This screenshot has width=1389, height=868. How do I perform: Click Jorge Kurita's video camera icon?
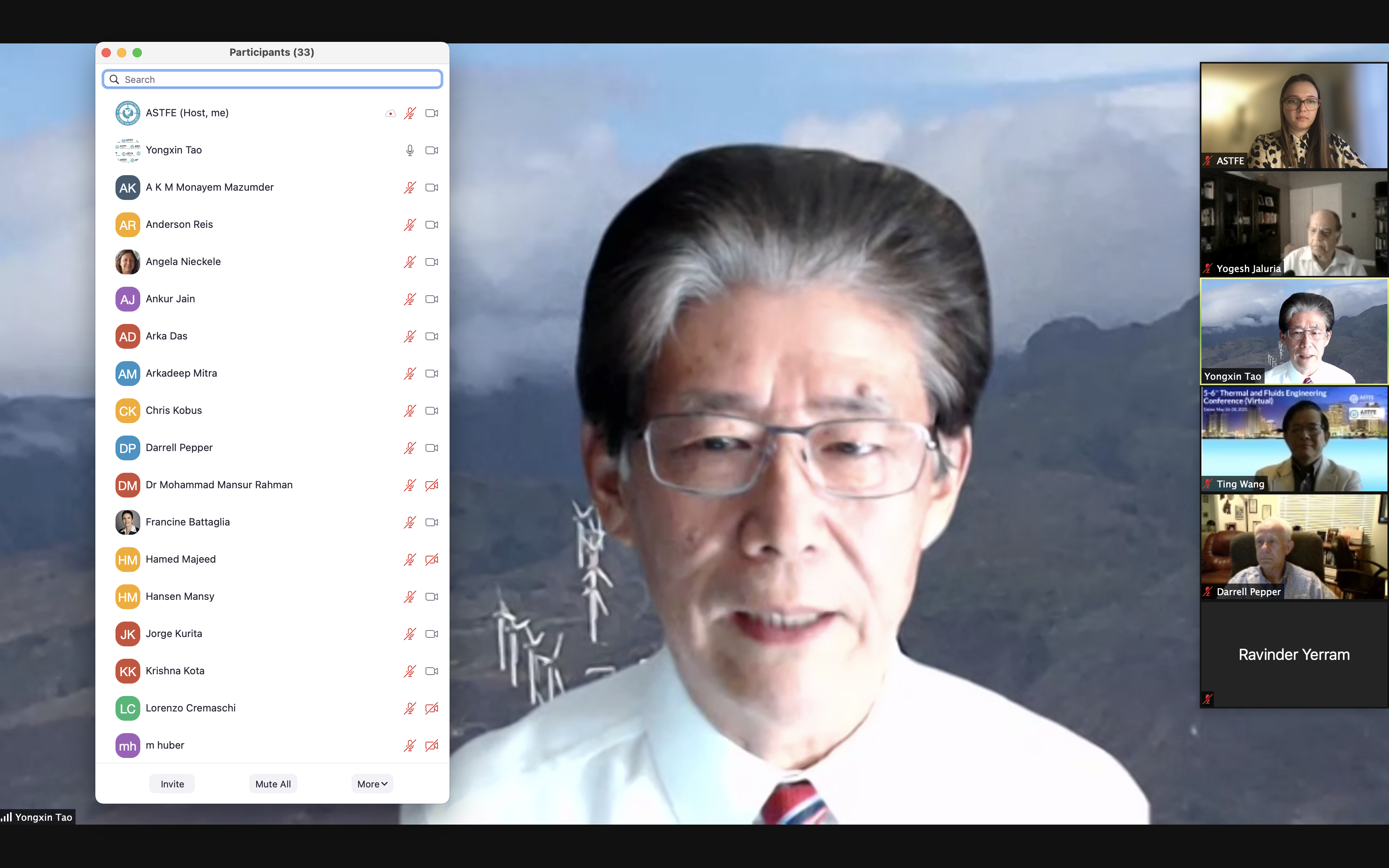pos(432,634)
